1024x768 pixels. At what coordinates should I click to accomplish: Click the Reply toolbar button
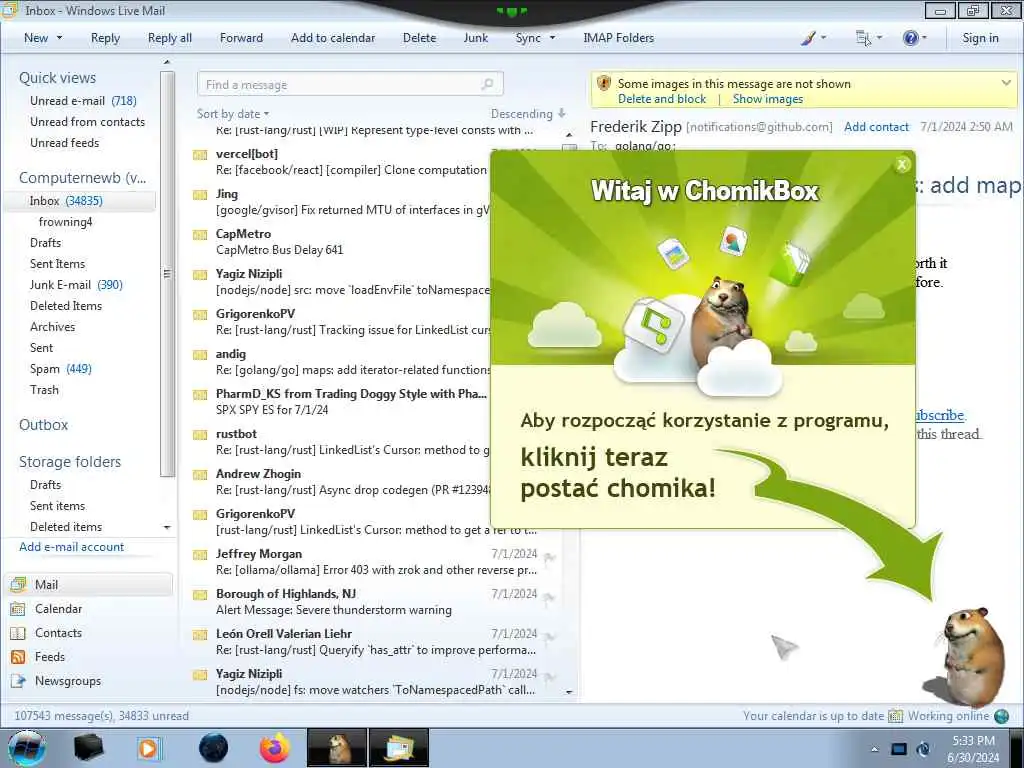[105, 38]
